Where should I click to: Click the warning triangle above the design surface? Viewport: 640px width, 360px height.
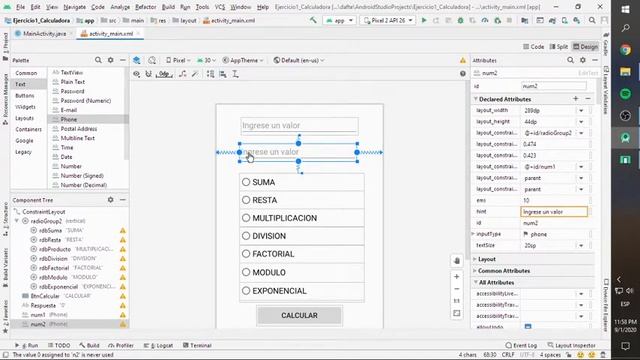463,60
